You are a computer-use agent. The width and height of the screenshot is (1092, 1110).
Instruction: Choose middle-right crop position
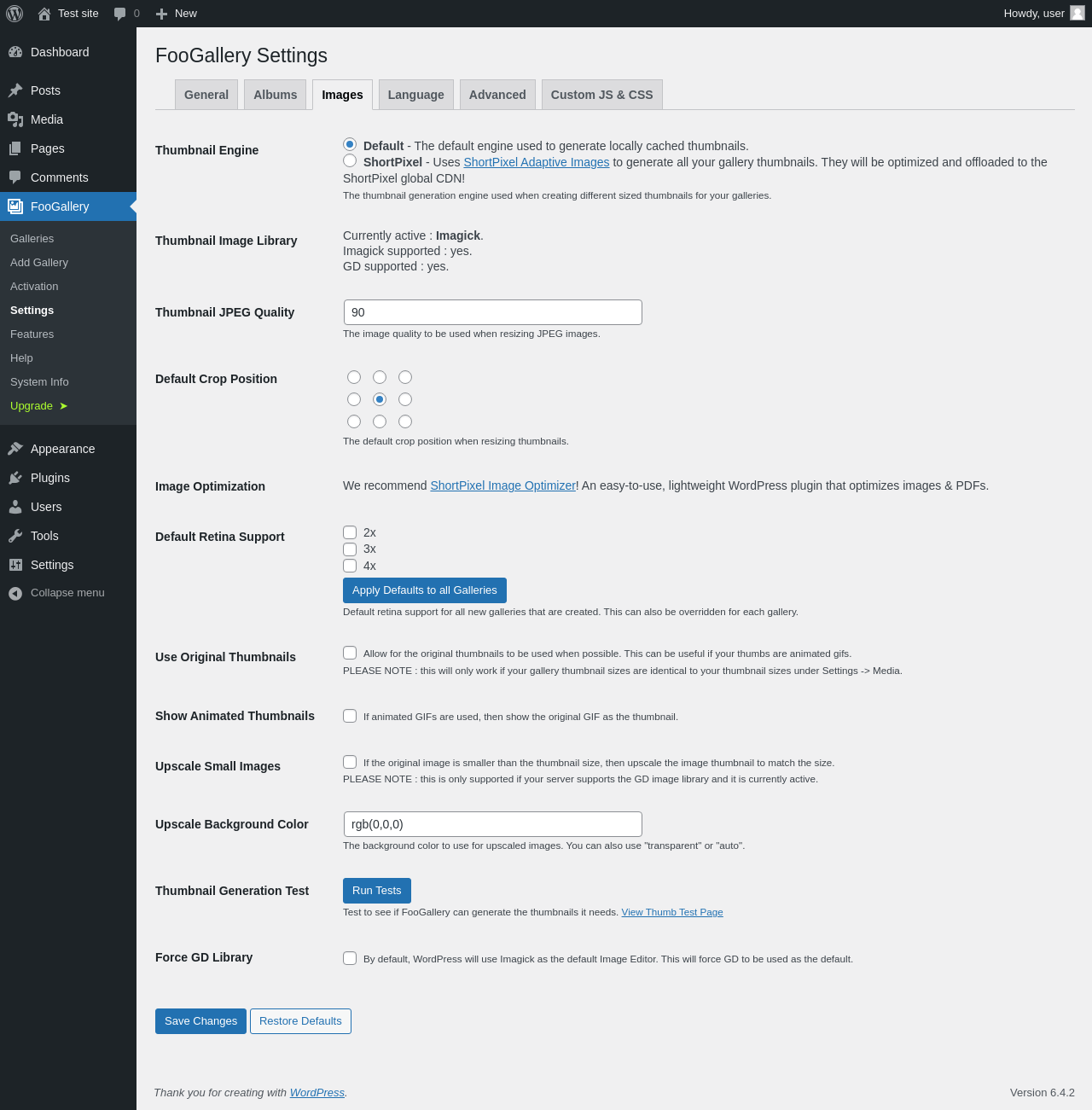(x=405, y=399)
